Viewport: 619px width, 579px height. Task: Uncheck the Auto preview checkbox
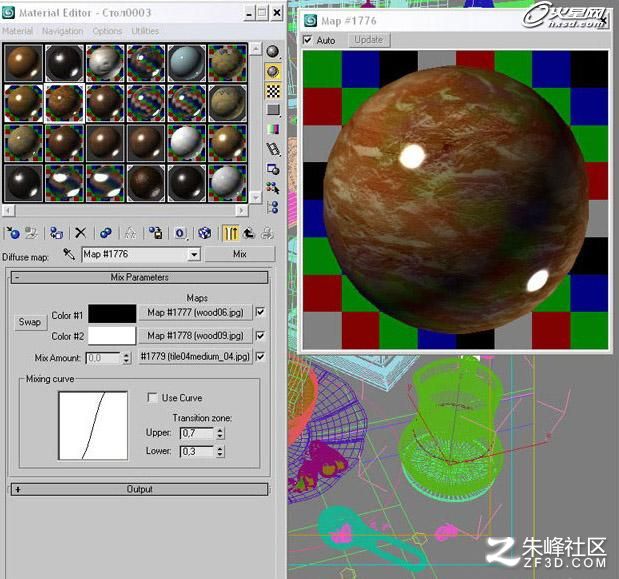[308, 40]
